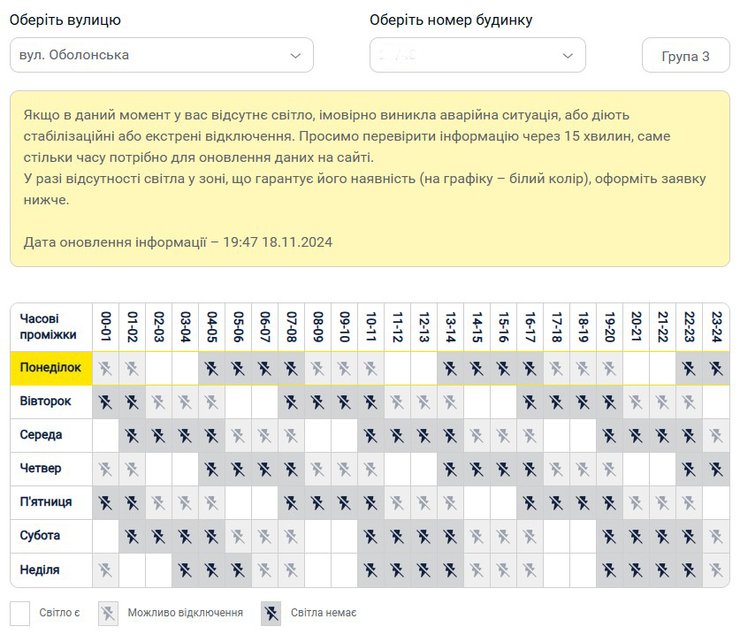Click Понеділок 04-05 no-power icon
This screenshot has width=740, height=635.
click(211, 368)
